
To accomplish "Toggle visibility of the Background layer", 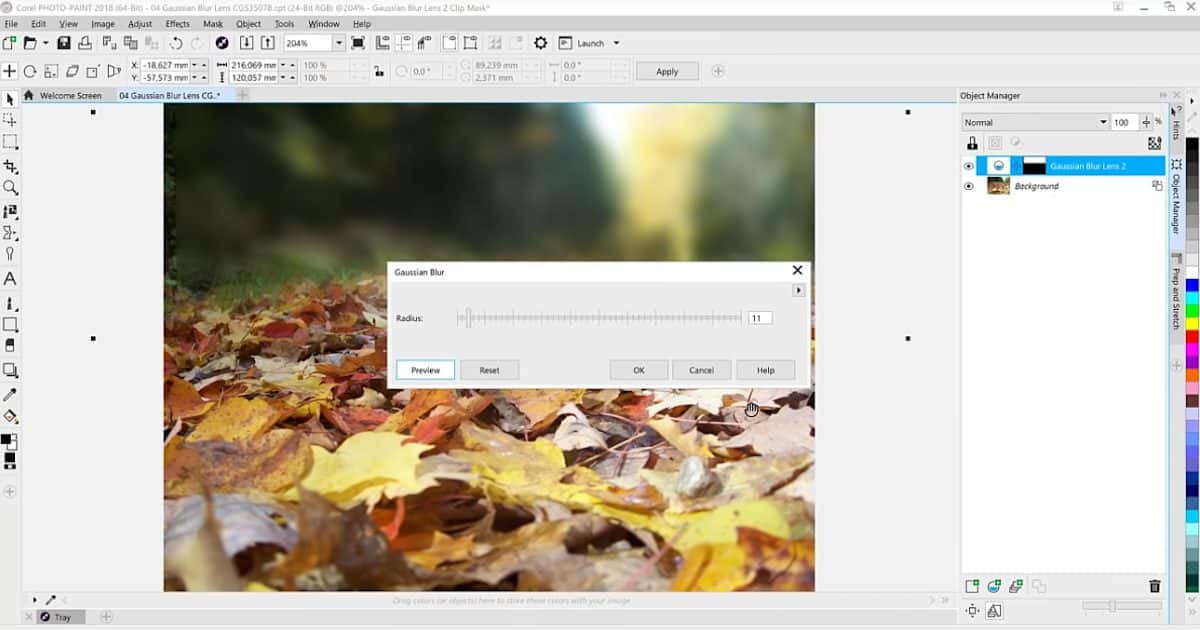I will (x=968, y=186).
